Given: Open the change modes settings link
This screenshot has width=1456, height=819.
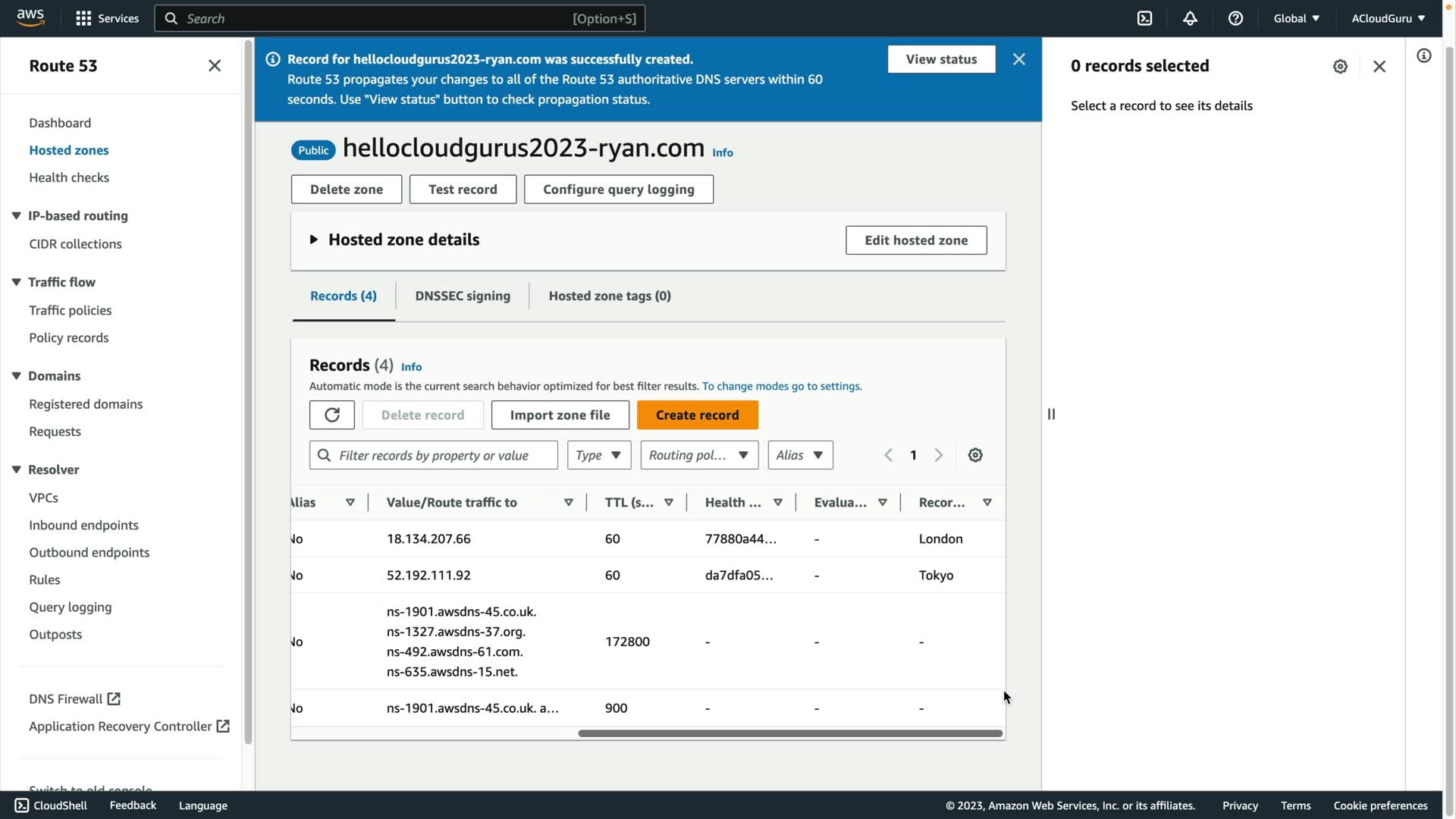Looking at the screenshot, I should (781, 386).
